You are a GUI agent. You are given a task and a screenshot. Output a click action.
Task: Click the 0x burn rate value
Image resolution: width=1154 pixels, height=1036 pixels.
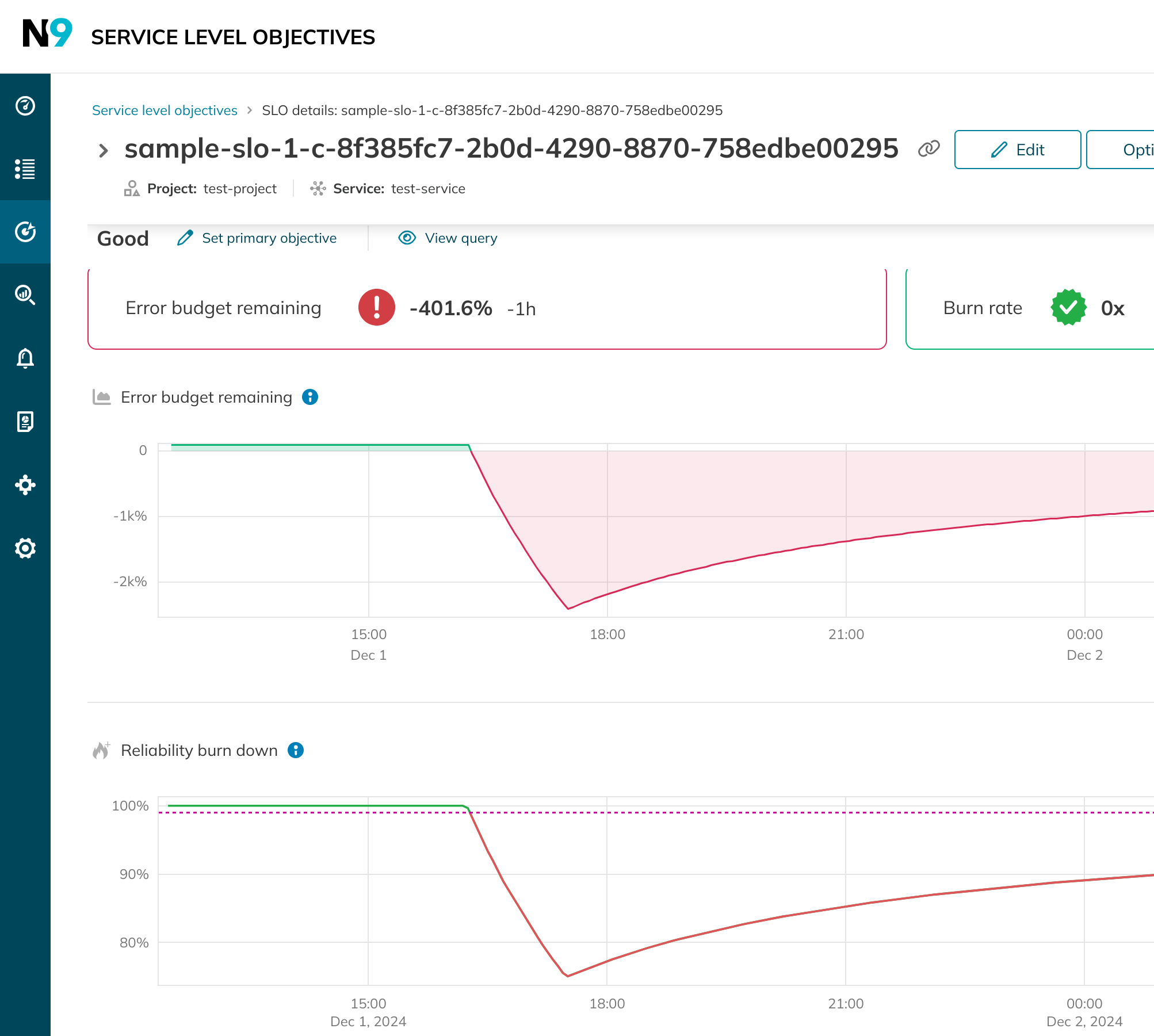[1113, 308]
